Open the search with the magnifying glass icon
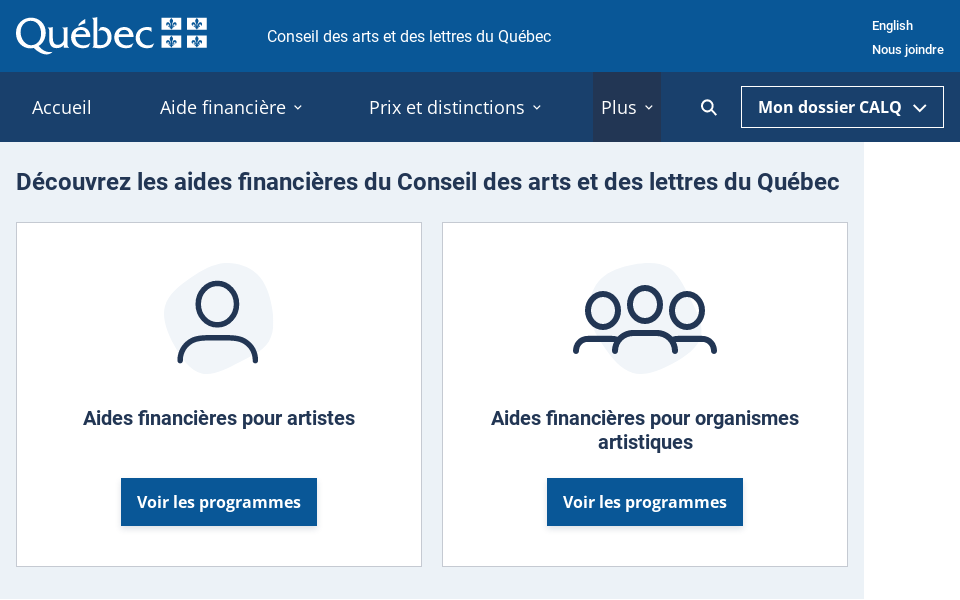This screenshot has width=960, height=600. coord(708,107)
